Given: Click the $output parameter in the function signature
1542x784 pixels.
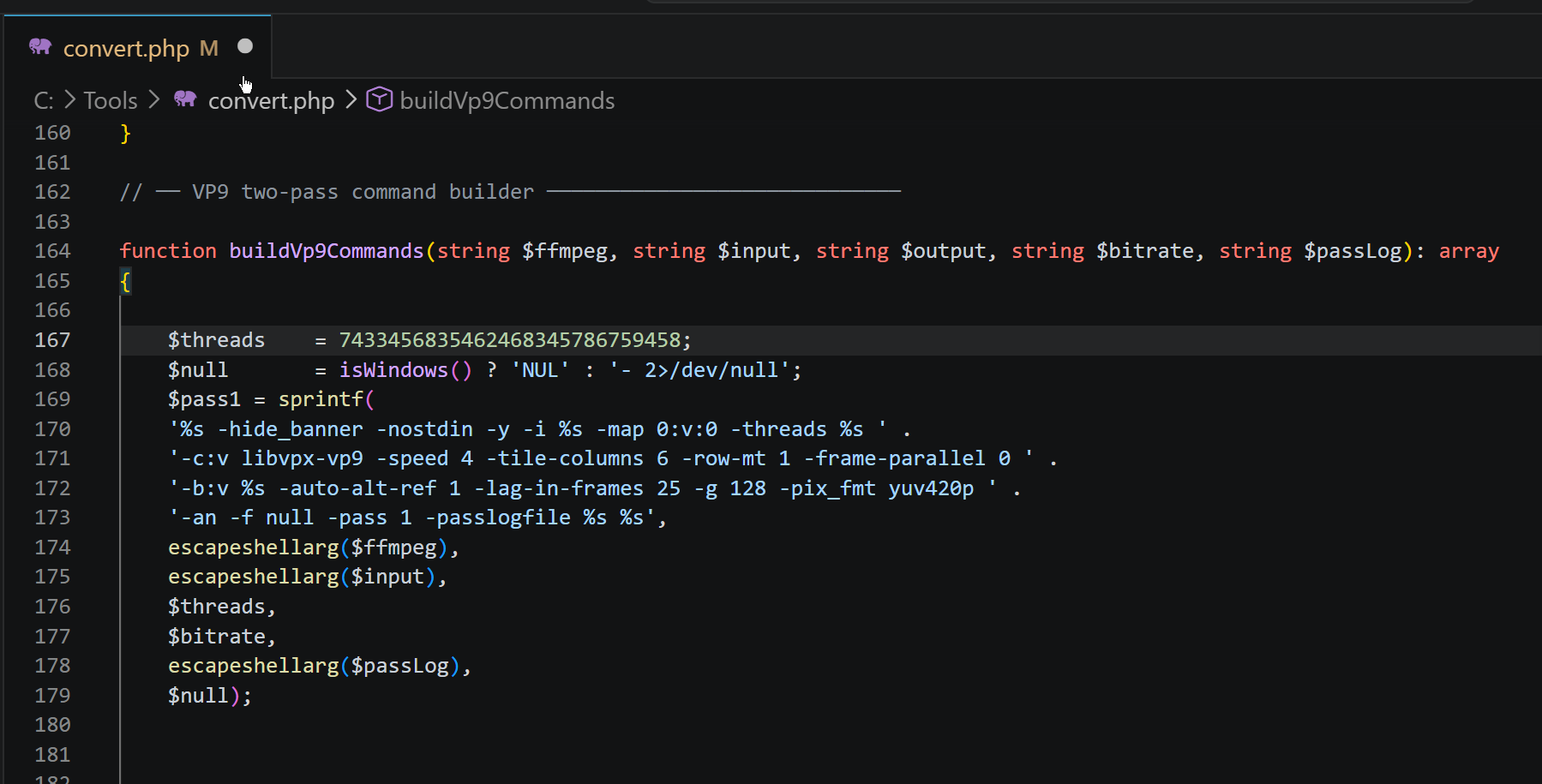Looking at the screenshot, I should pyautogui.click(x=944, y=251).
